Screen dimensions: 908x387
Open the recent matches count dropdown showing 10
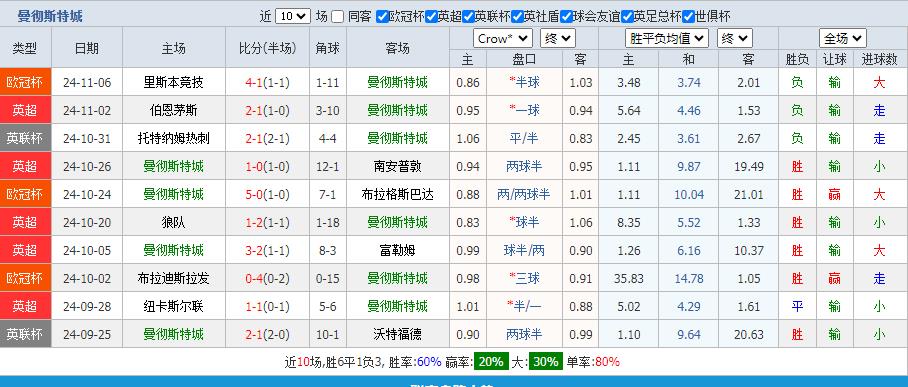(293, 16)
